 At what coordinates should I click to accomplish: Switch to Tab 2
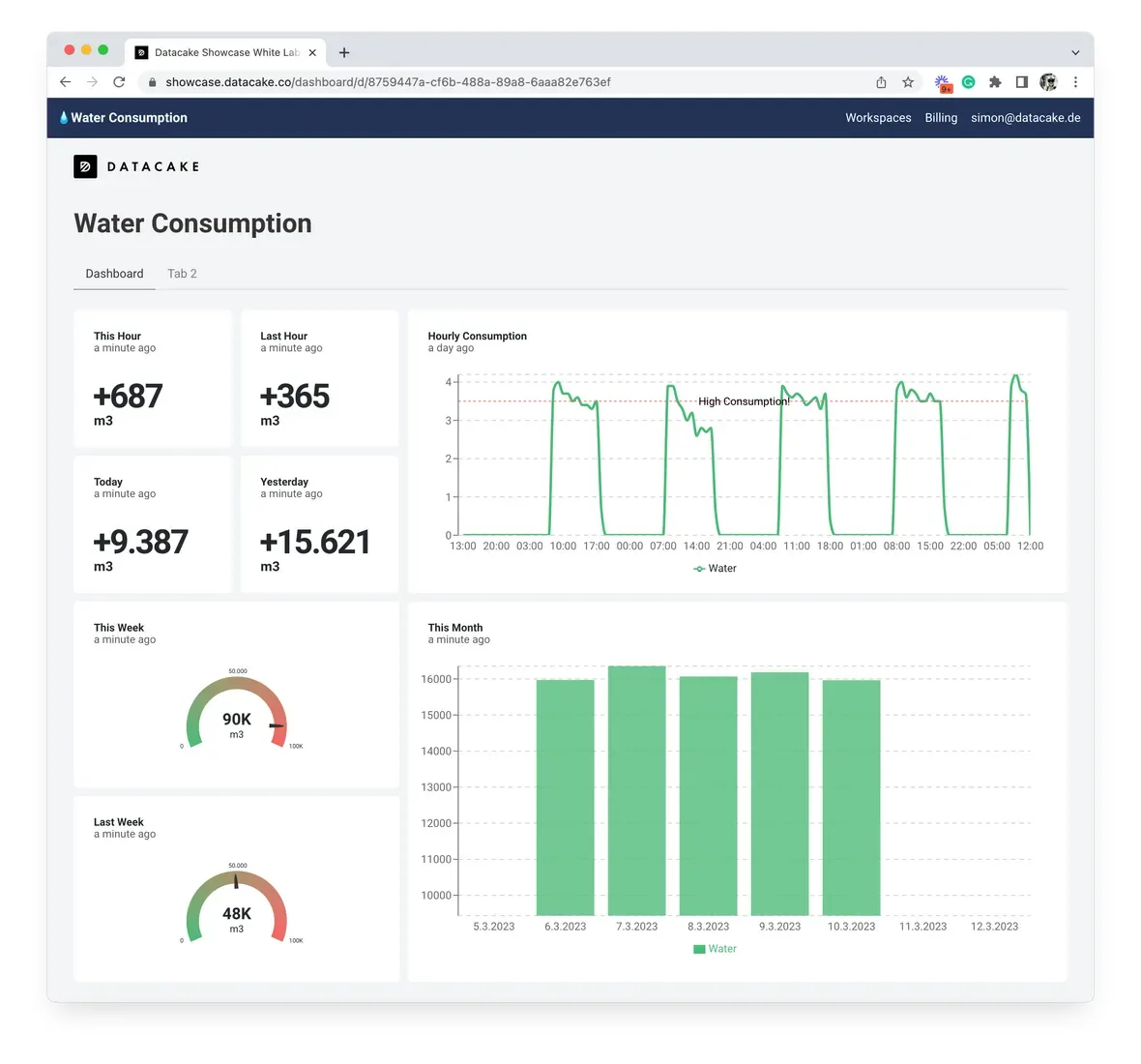[x=182, y=274]
